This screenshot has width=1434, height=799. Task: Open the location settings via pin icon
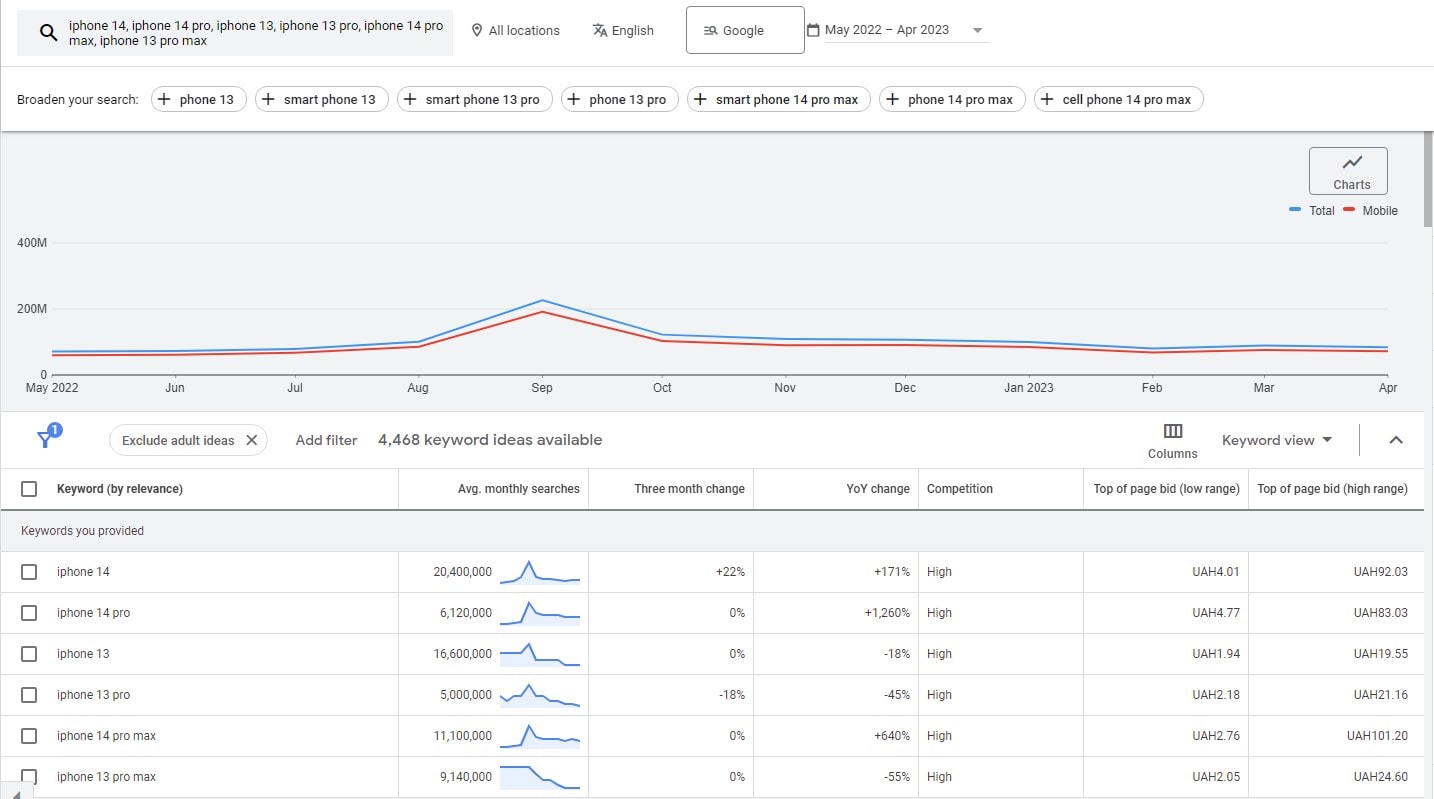pos(477,30)
